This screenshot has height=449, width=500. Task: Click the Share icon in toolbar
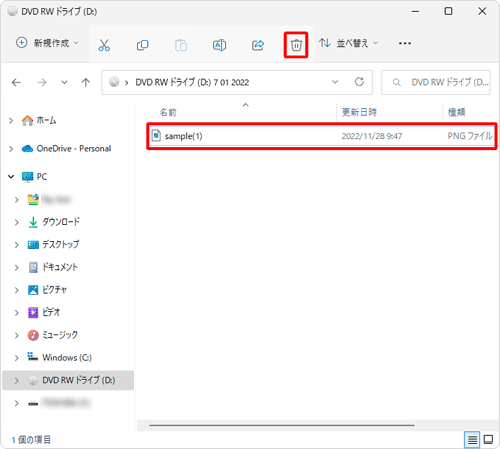tap(258, 45)
